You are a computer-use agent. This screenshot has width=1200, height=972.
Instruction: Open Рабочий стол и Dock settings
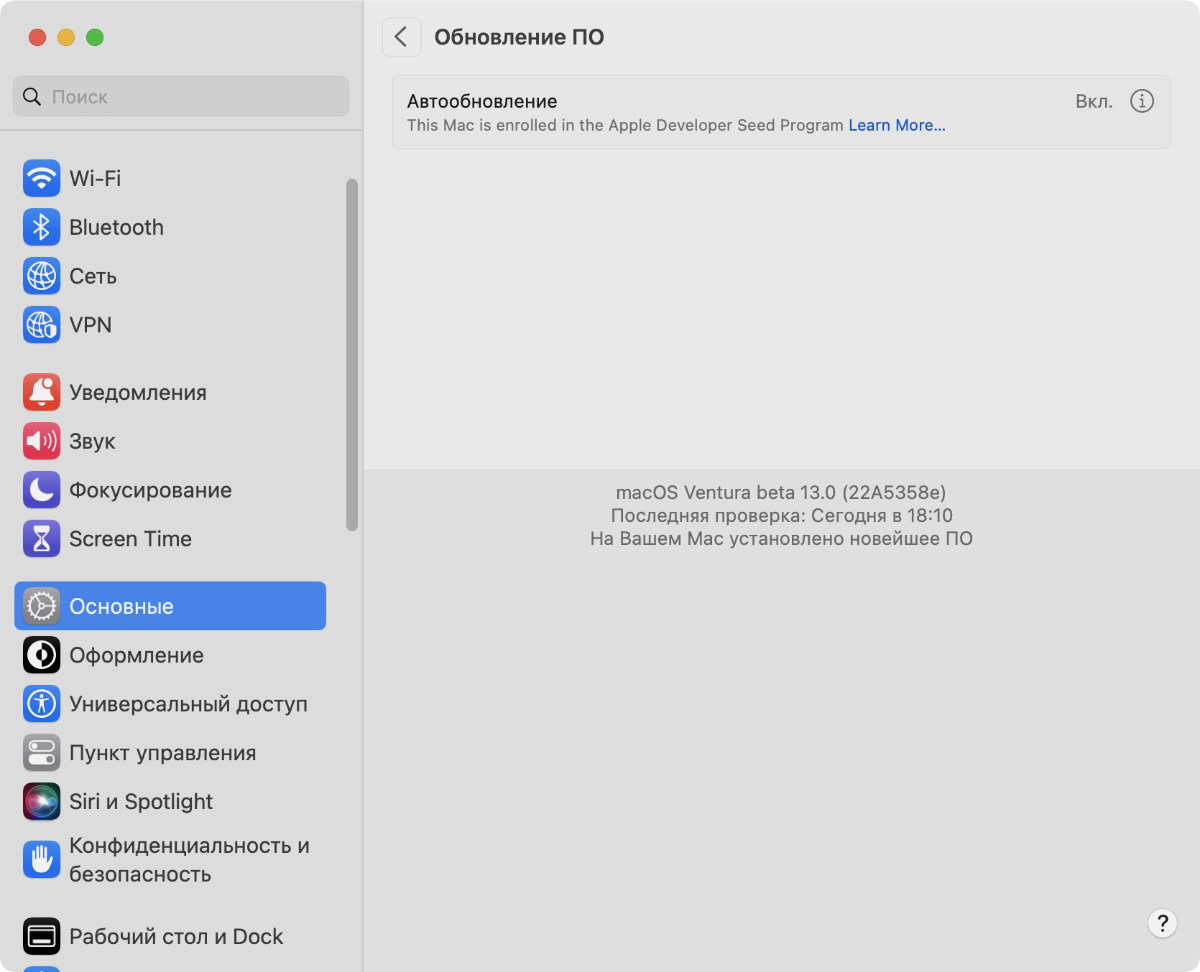click(x=176, y=937)
